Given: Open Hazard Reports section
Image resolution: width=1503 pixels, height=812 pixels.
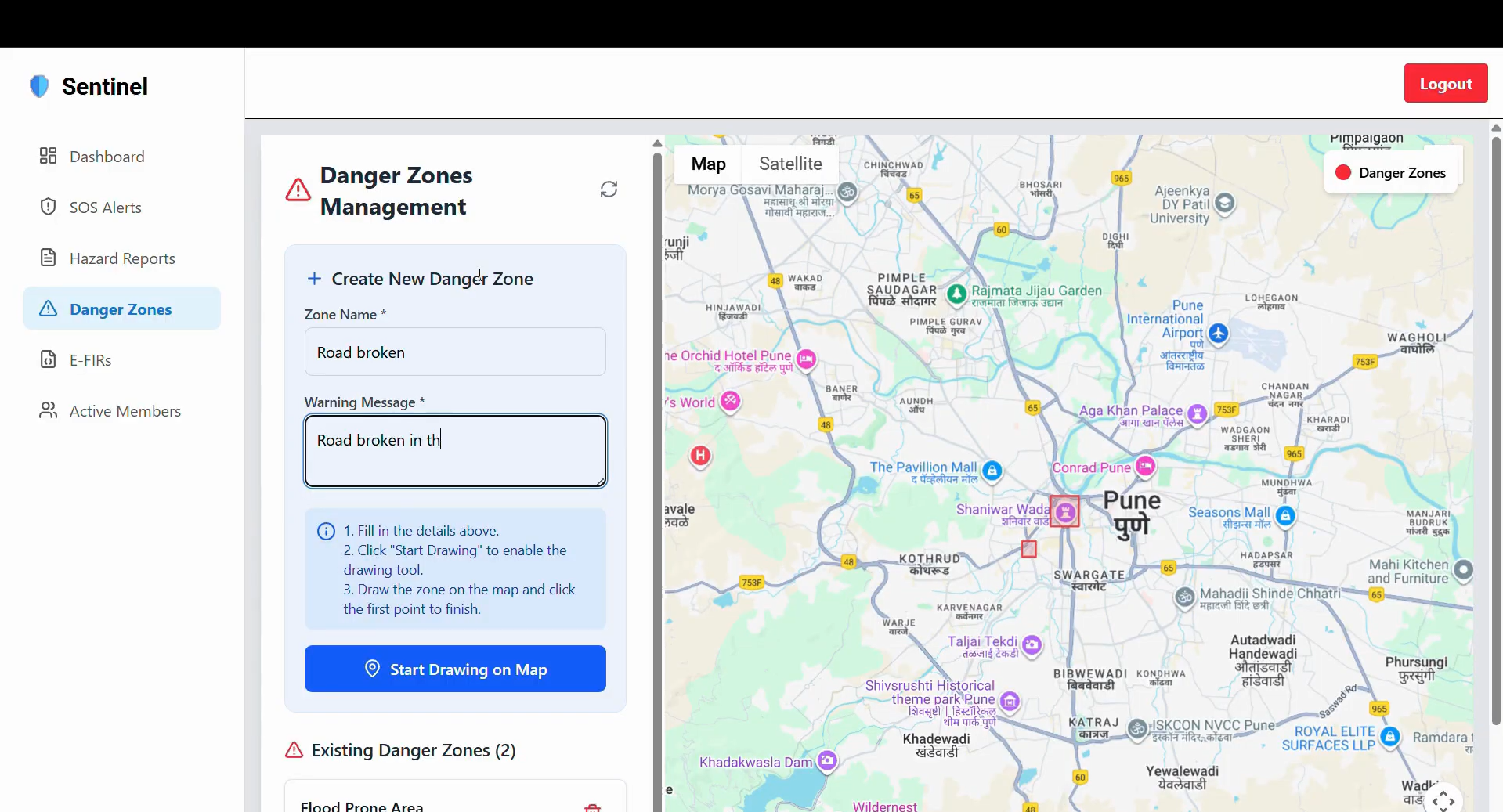Looking at the screenshot, I should point(122,258).
